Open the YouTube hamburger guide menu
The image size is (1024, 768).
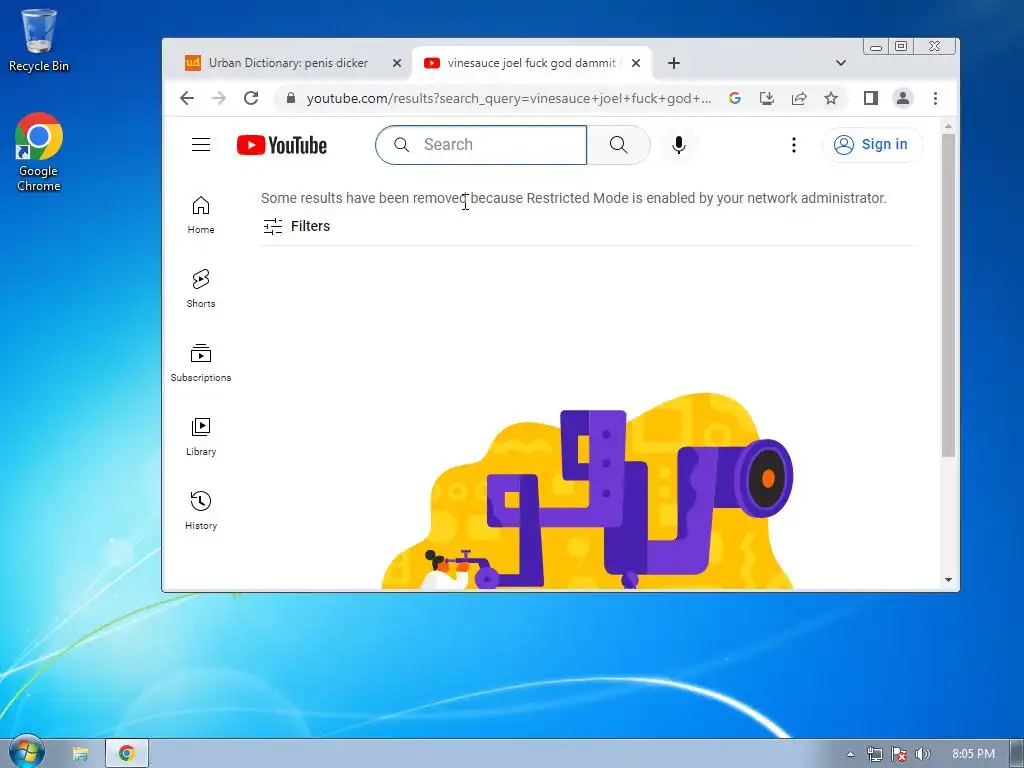coord(200,144)
